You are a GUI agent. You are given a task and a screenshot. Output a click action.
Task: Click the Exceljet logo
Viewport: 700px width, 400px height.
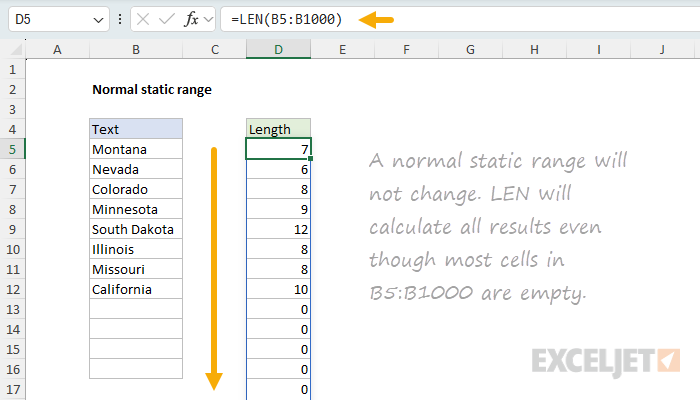(x=606, y=359)
